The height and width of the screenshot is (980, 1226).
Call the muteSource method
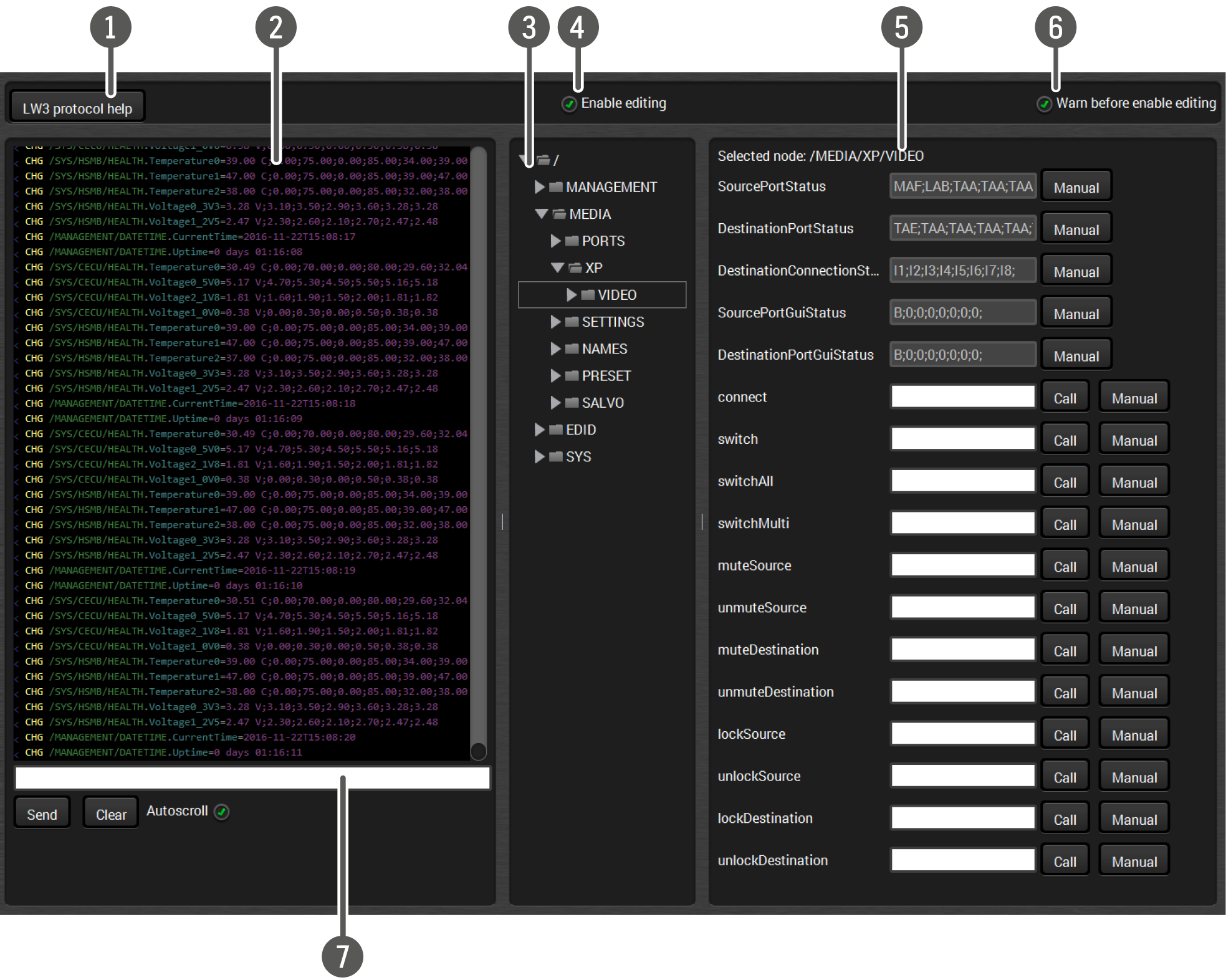click(x=1065, y=566)
